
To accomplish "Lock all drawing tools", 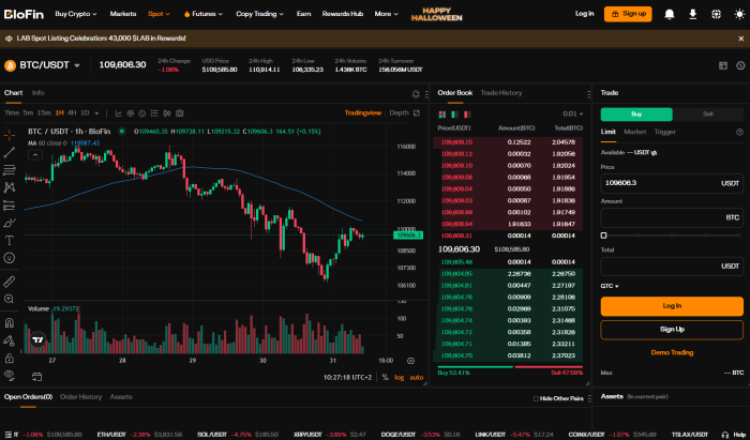I will pos(9,358).
